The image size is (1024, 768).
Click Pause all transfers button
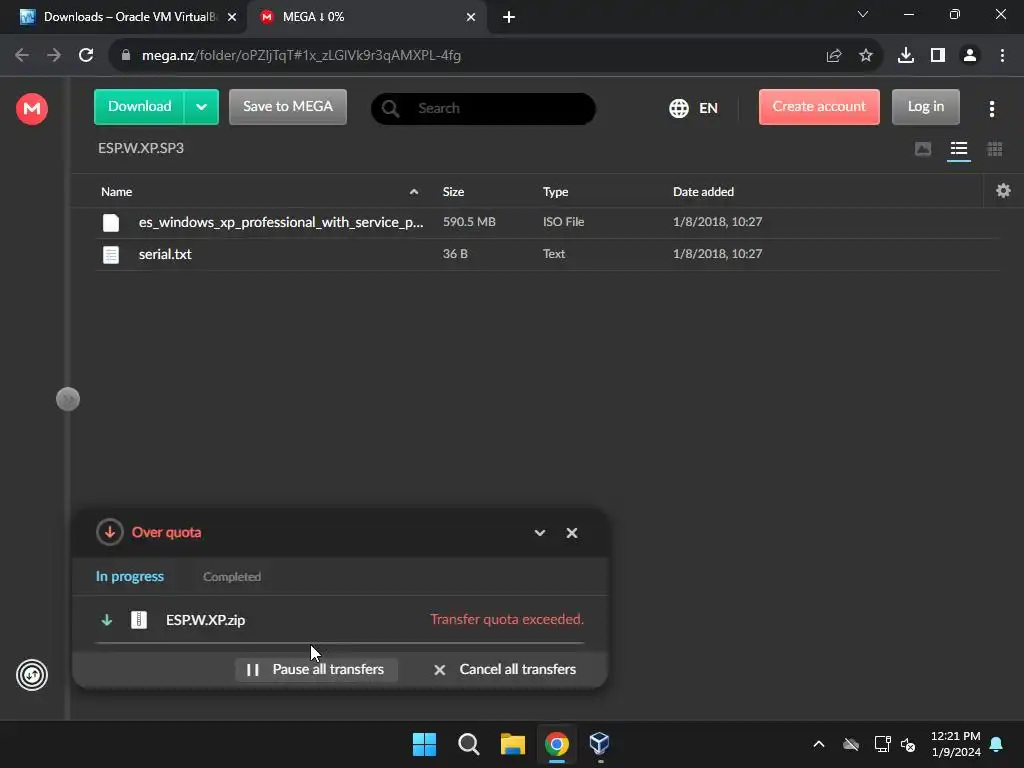coord(316,669)
